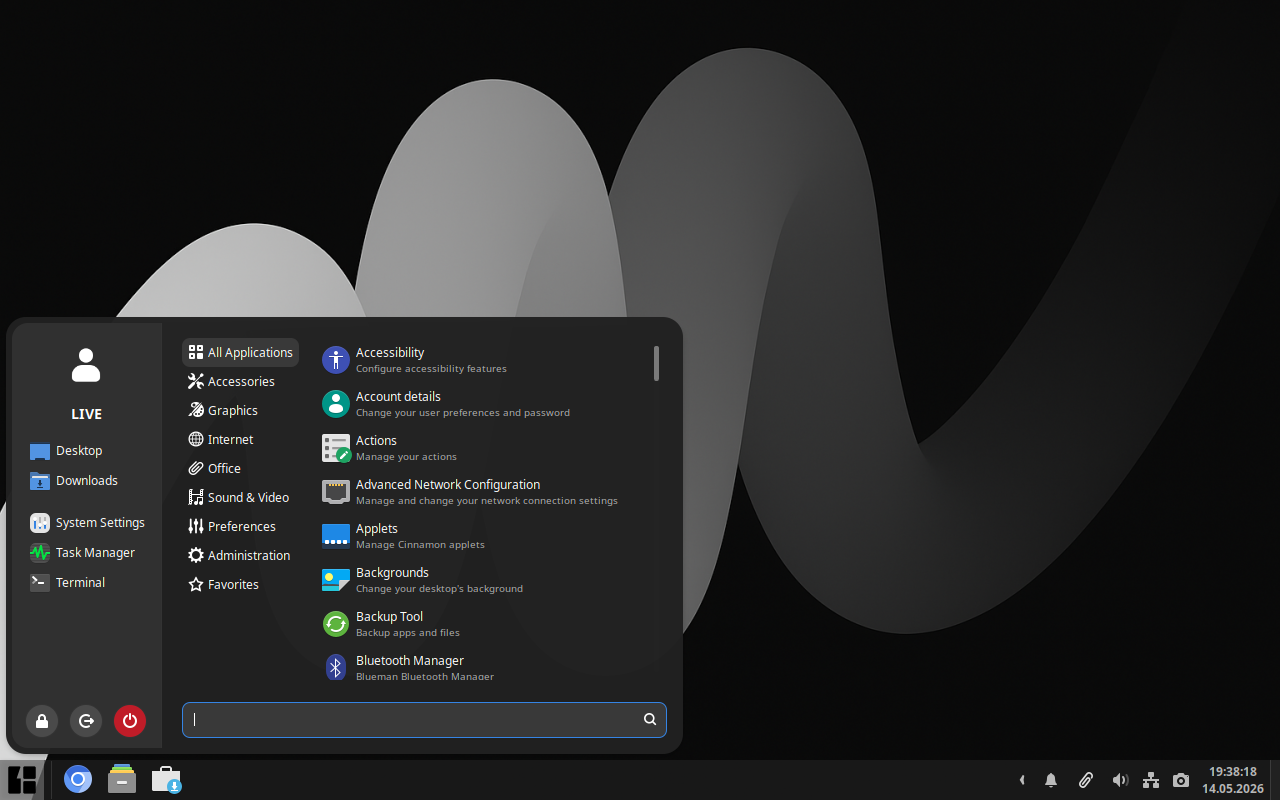Open the network tray icon
The height and width of the screenshot is (800, 1280).
(x=1151, y=780)
